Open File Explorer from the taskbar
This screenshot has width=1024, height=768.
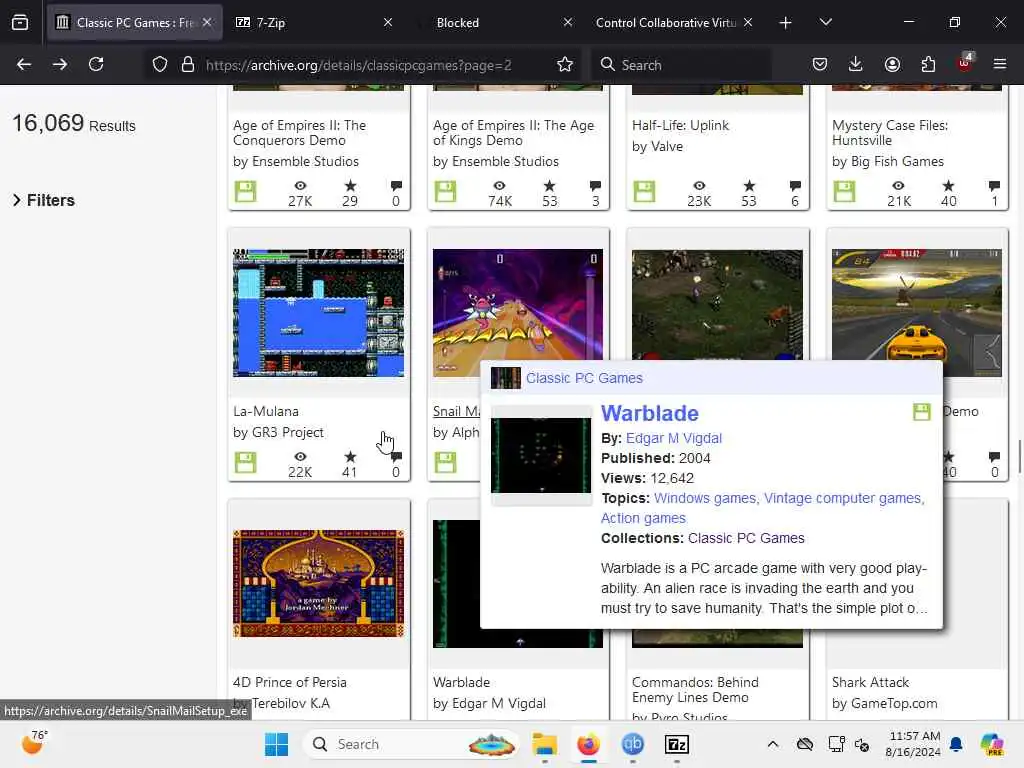(x=544, y=744)
